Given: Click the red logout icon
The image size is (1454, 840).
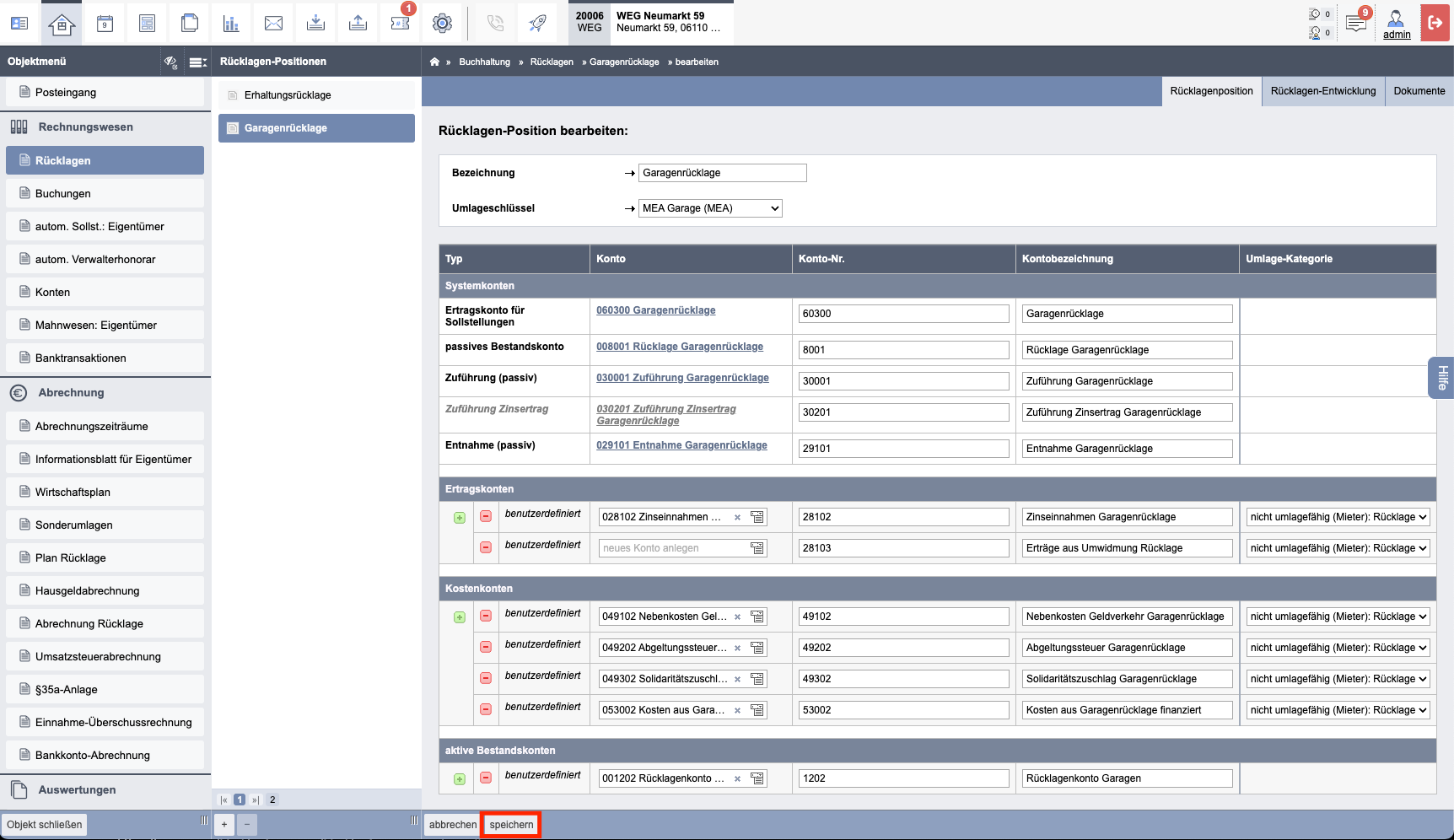Looking at the screenshot, I should [x=1435, y=23].
